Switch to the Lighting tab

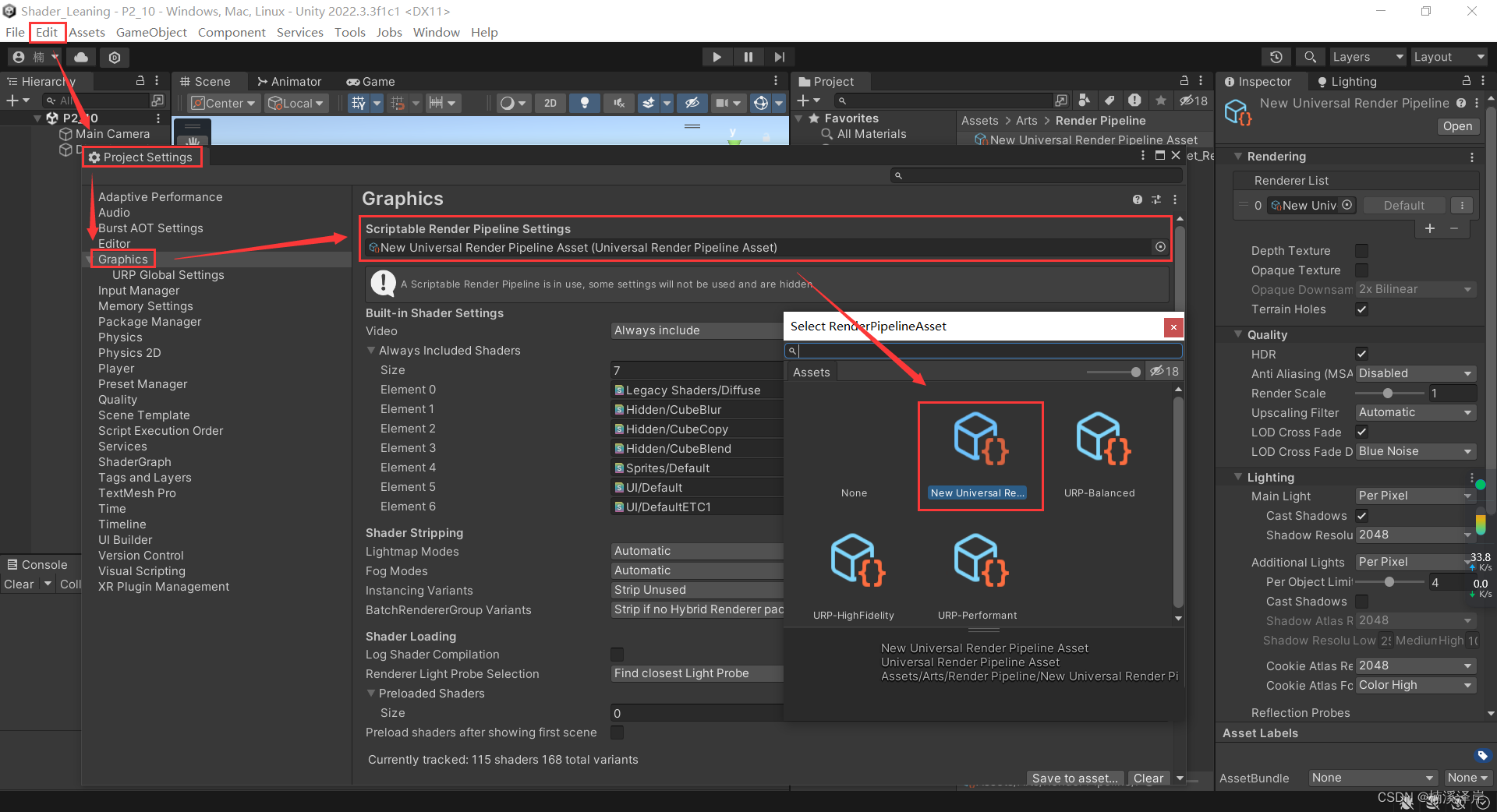[1347, 81]
